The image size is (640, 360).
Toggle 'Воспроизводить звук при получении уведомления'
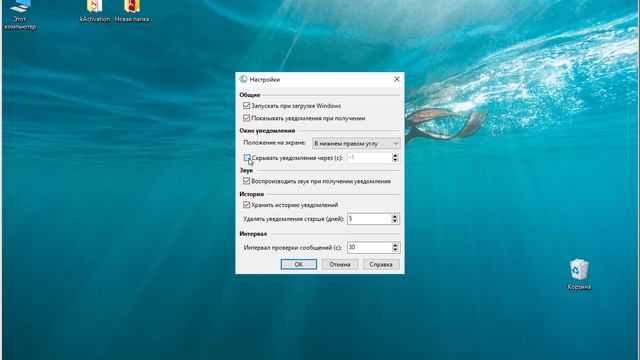click(247, 181)
